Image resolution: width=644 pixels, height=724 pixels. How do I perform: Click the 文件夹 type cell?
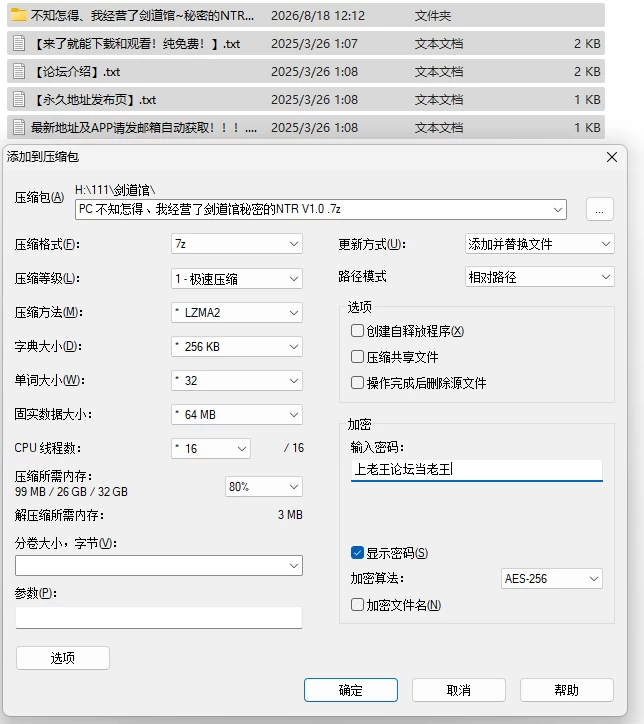433,16
